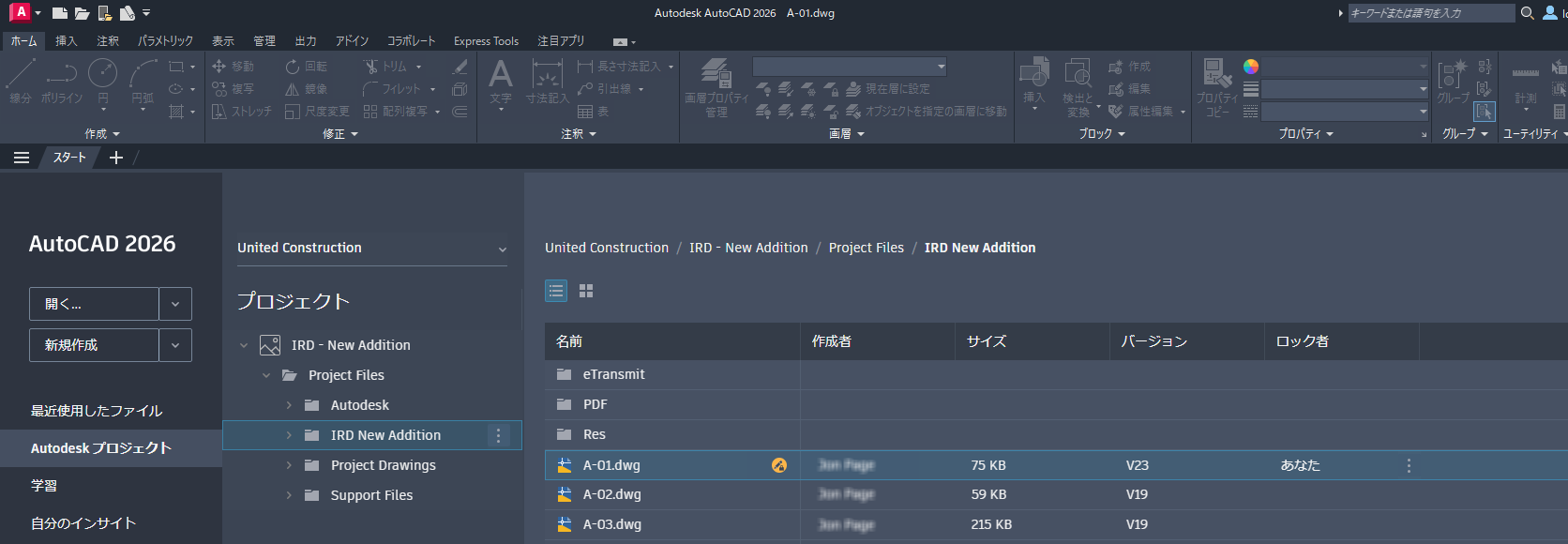Viewport: 1568px width, 544px height.
Task: Click the Move (移動) tool
Action: click(x=234, y=67)
